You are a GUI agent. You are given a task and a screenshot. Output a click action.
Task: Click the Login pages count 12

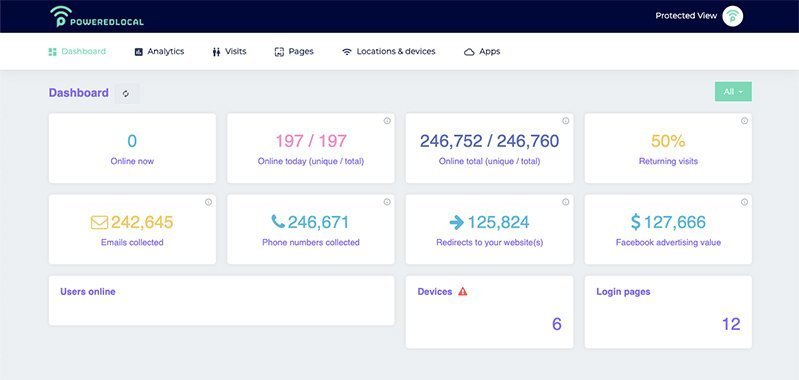[x=731, y=324]
